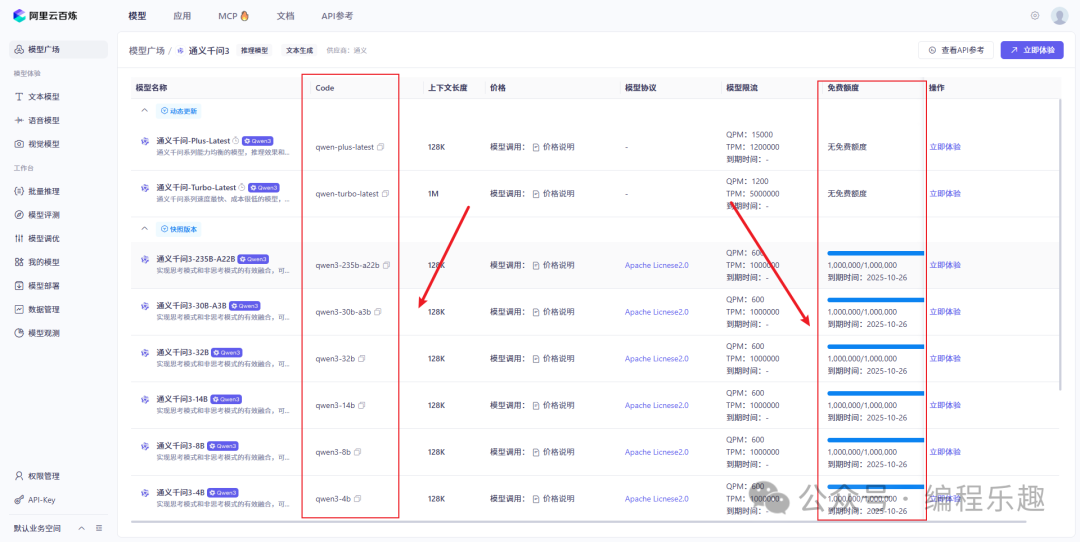The width and height of the screenshot is (1080, 542).
Task: Click 模型广场 in the breadcrumb
Action: (x=147, y=51)
